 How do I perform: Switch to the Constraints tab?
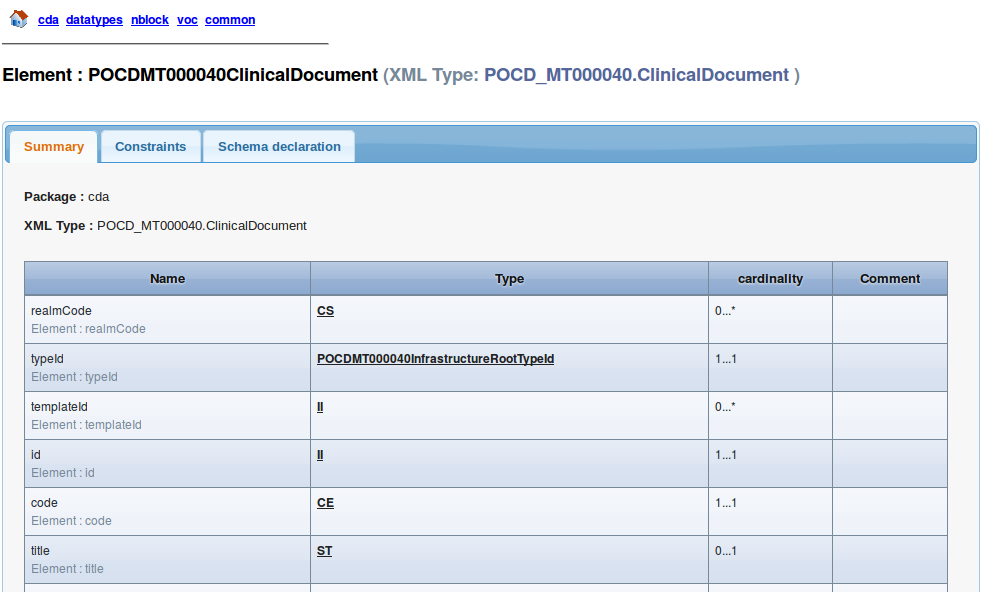(x=150, y=147)
